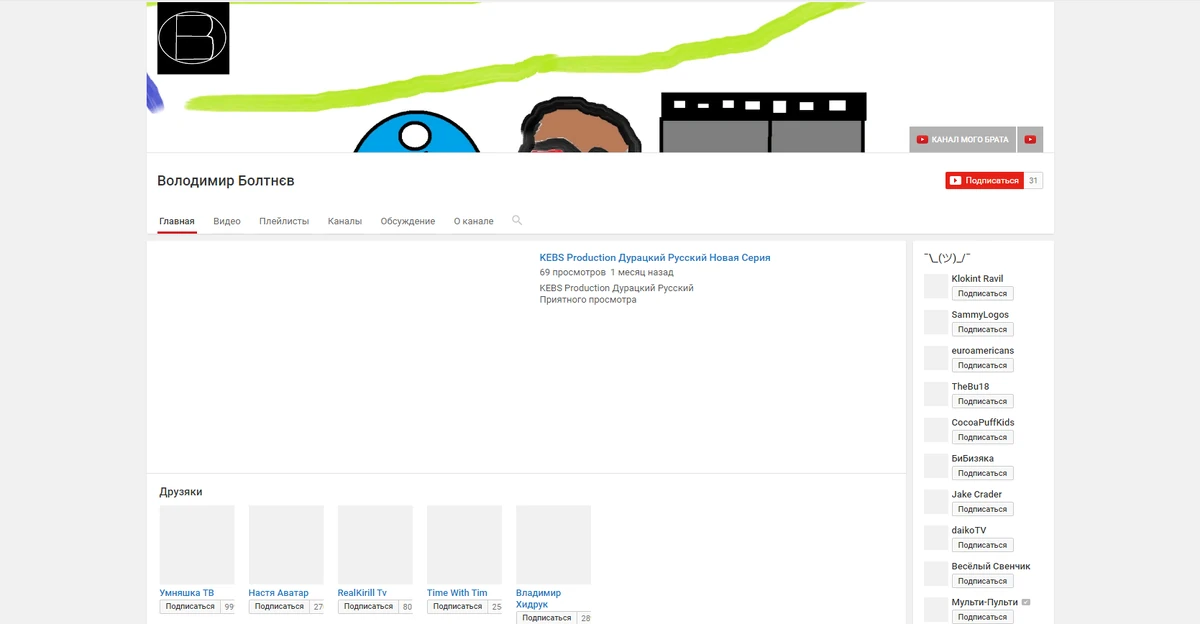Open the euroamericans channel avatar
This screenshot has height=624, width=1200.
934,358
